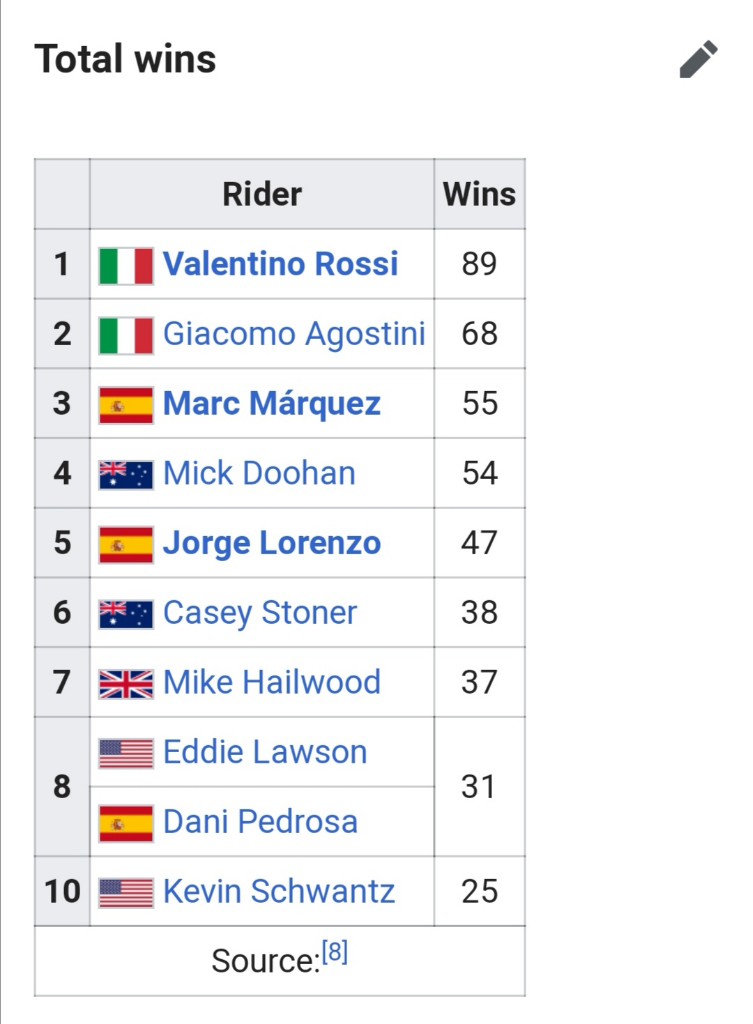The image size is (753, 1024).
Task: Visit the Mike Hailwood link
Action: (x=272, y=682)
